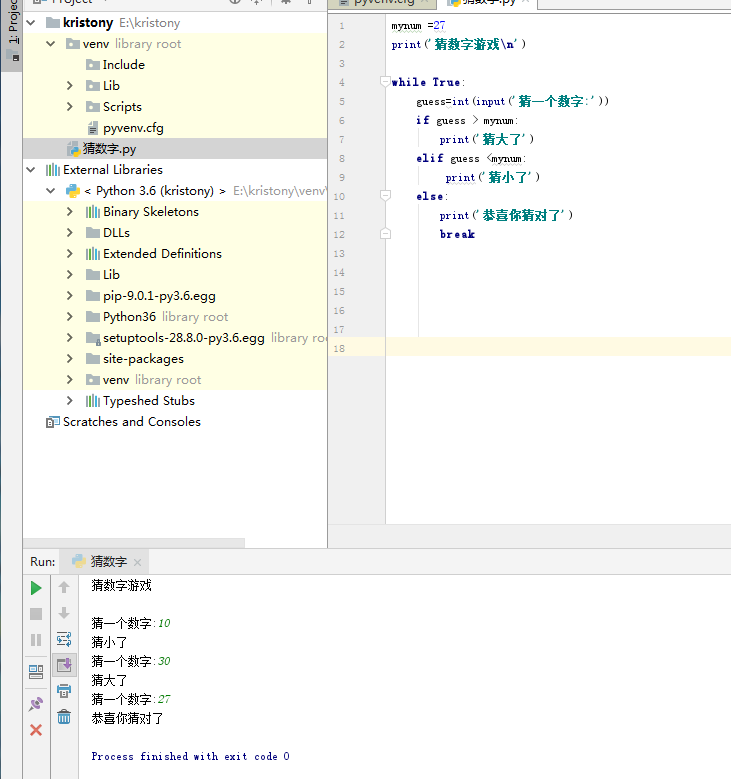Toggle Scroll to End button in console
This screenshot has height=779, width=731.
click(64, 665)
